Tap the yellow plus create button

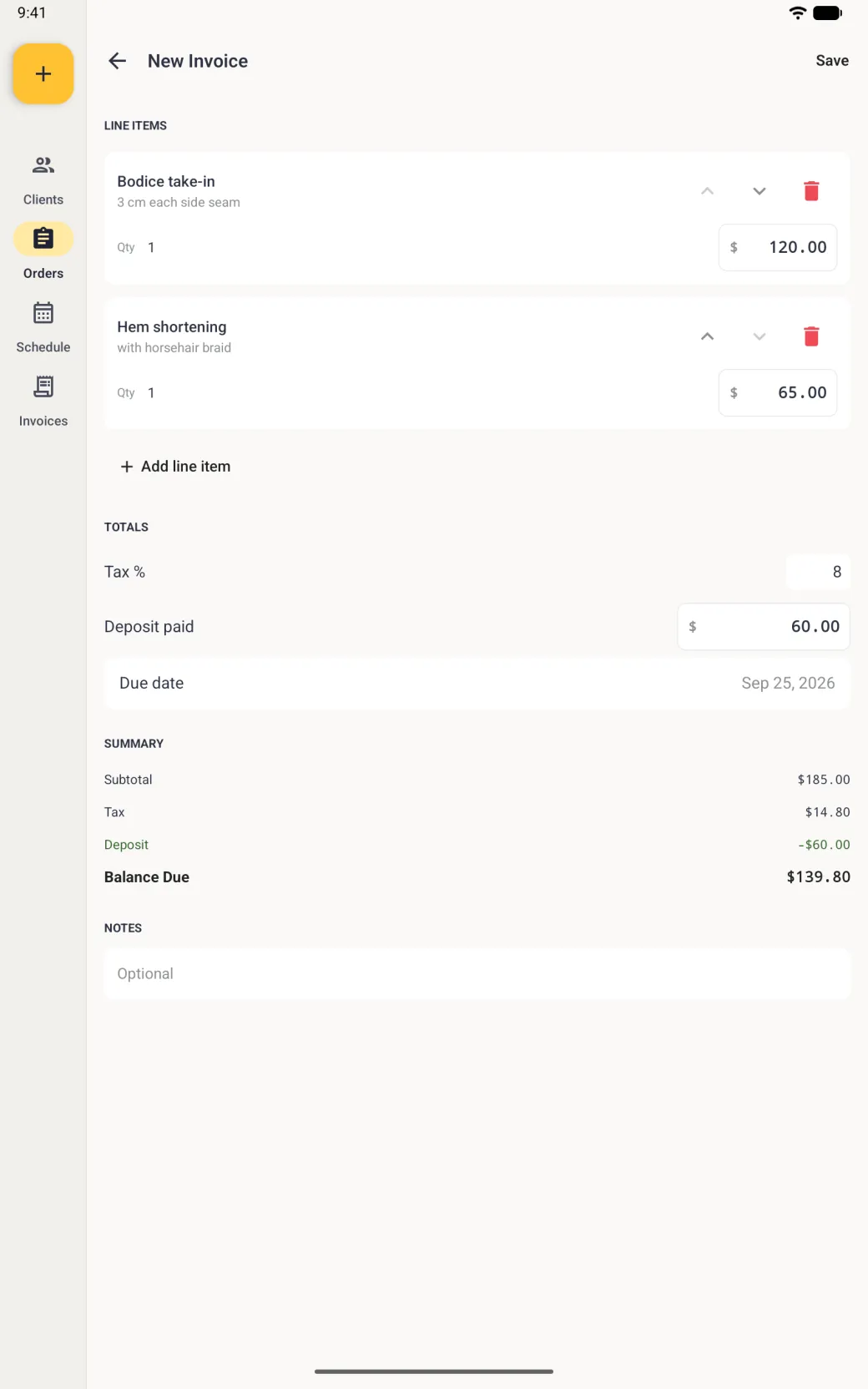(43, 74)
